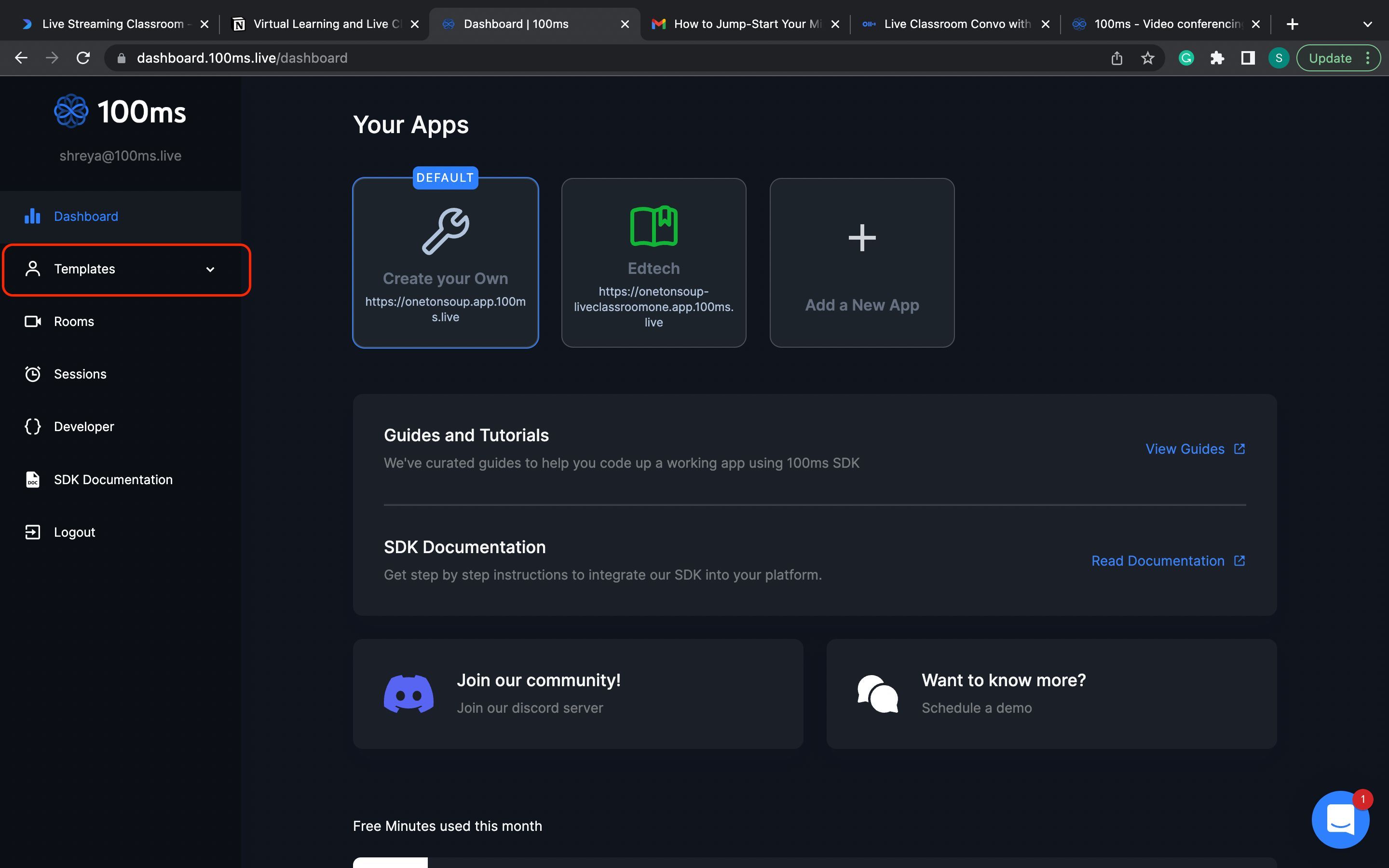Open SDK Documentation in the sidebar

[x=121, y=479]
